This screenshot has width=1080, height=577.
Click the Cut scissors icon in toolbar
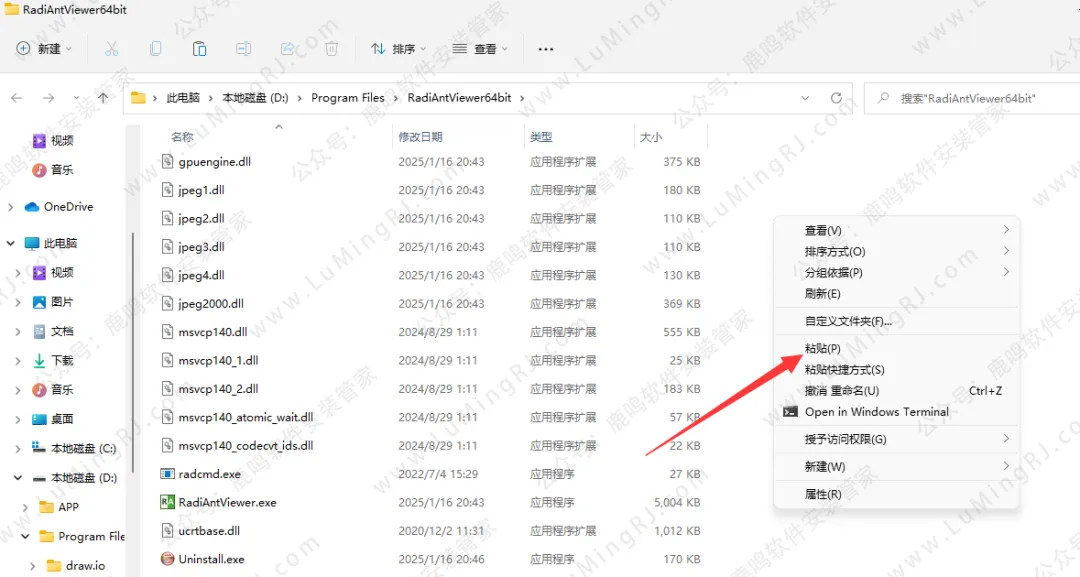click(111, 49)
